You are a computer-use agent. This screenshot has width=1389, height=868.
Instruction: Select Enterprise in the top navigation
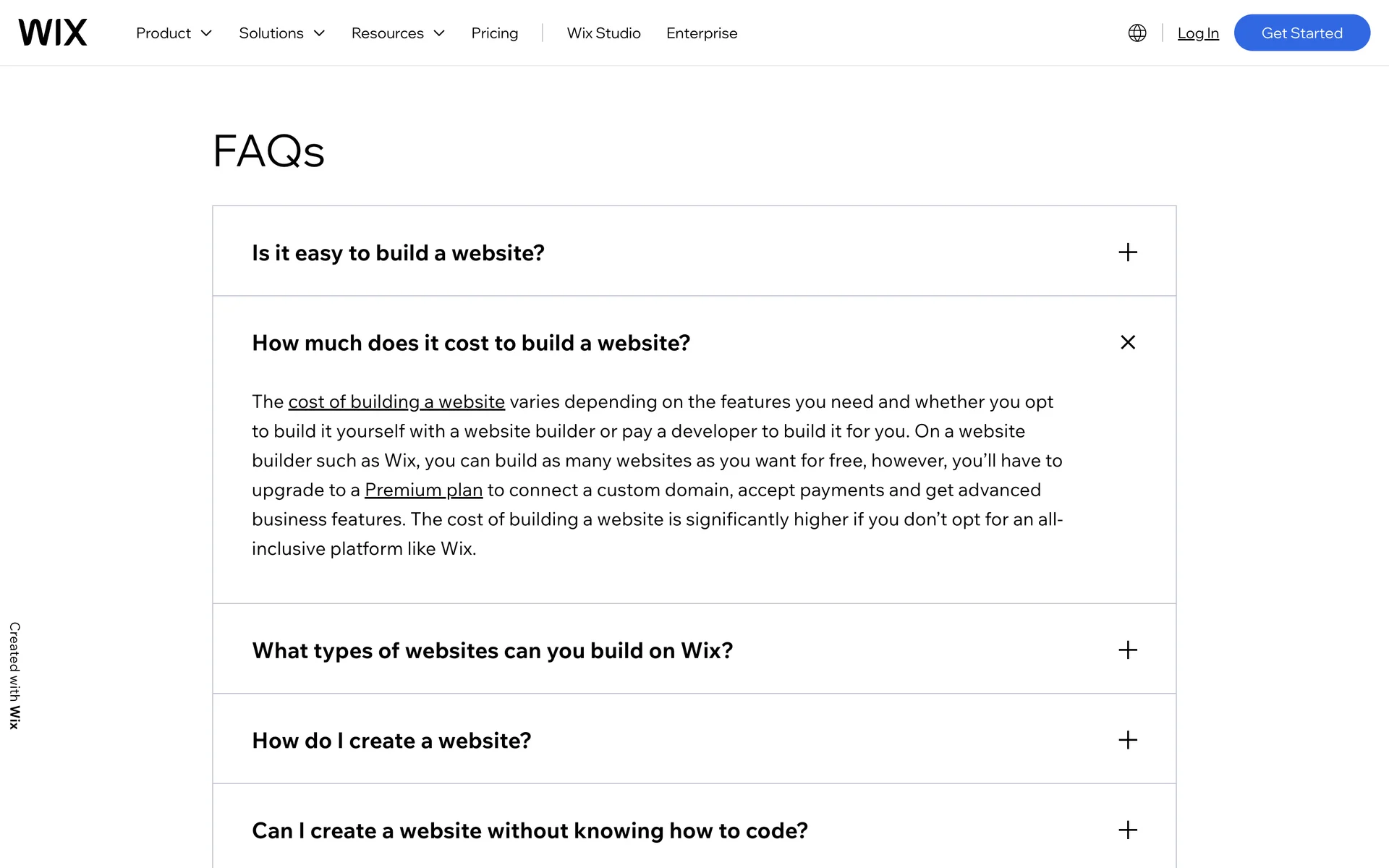coord(701,33)
